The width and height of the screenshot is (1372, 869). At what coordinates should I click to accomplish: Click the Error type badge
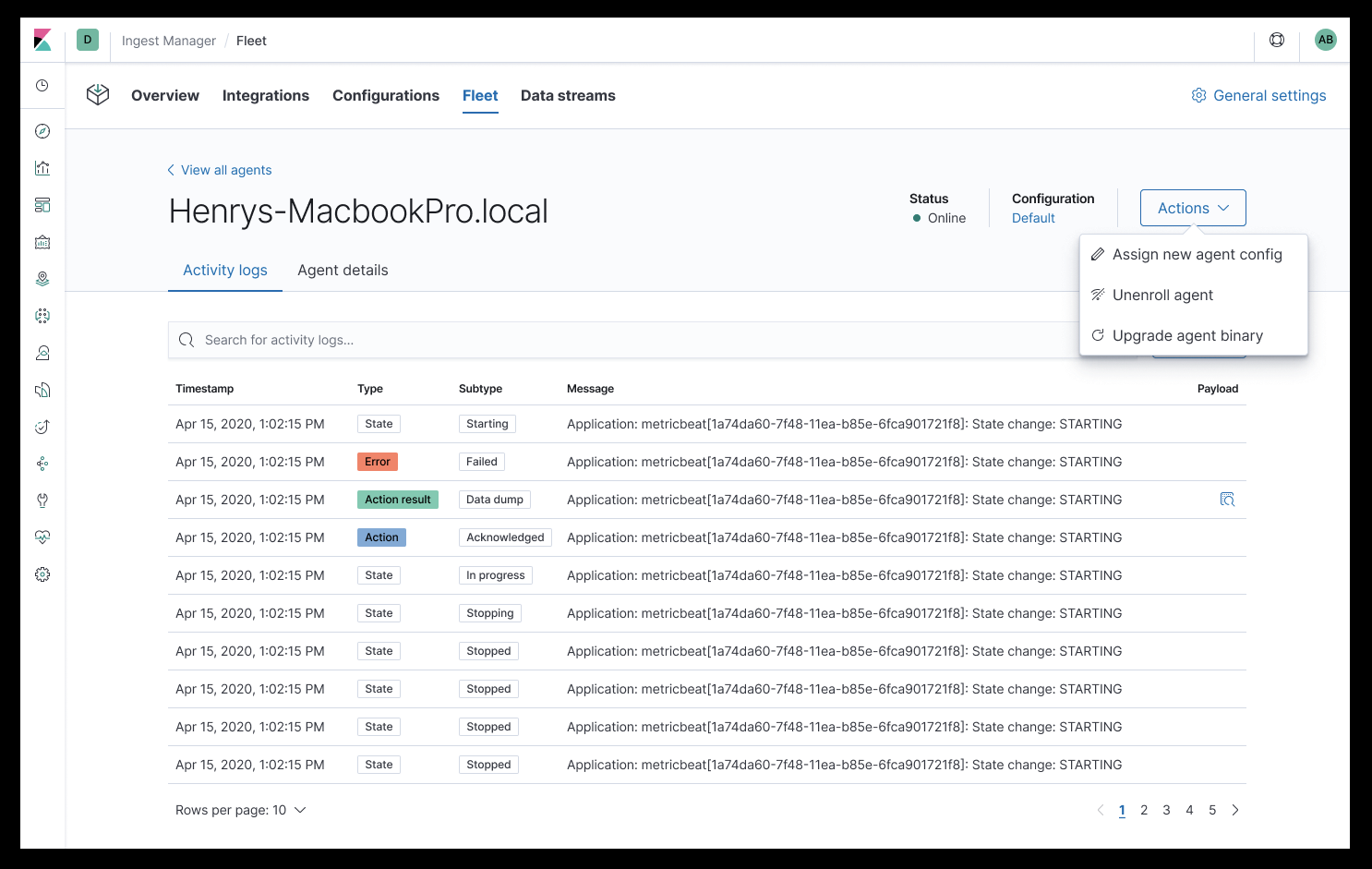tap(378, 462)
